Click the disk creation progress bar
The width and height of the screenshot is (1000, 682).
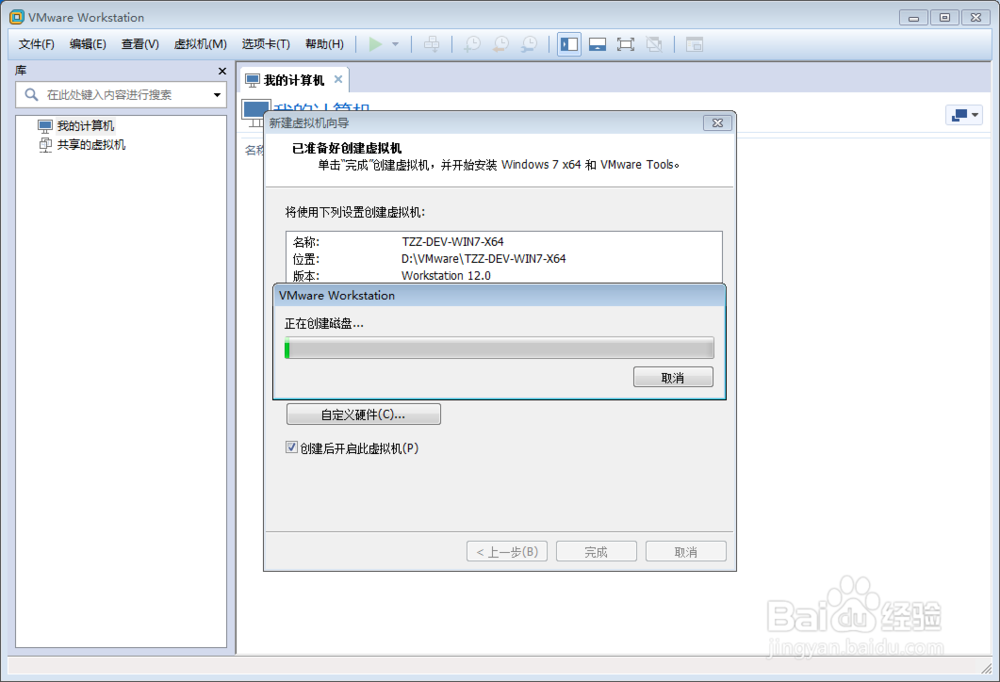[x=499, y=348]
